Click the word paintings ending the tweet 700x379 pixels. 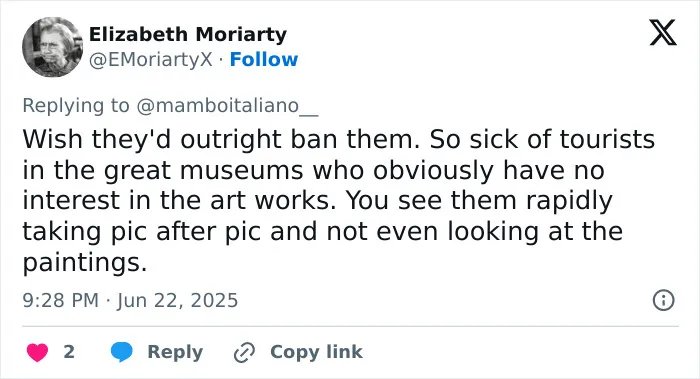(x=84, y=262)
